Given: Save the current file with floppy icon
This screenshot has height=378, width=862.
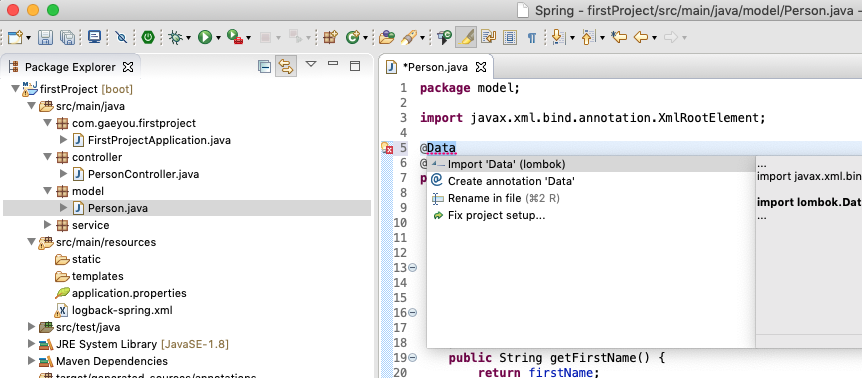Looking at the screenshot, I should pos(45,37).
